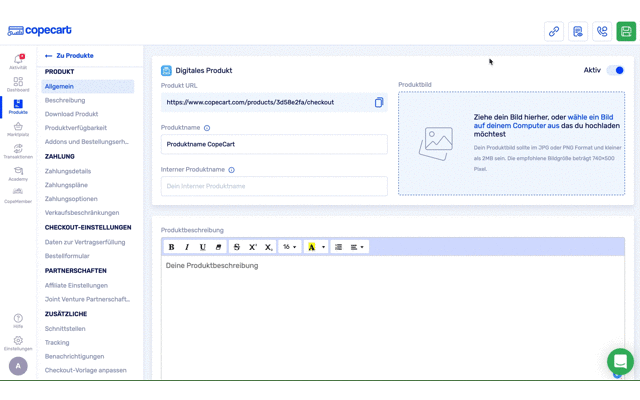The image size is (640, 400).
Task: Click the phone call icon button
Action: point(602,31)
